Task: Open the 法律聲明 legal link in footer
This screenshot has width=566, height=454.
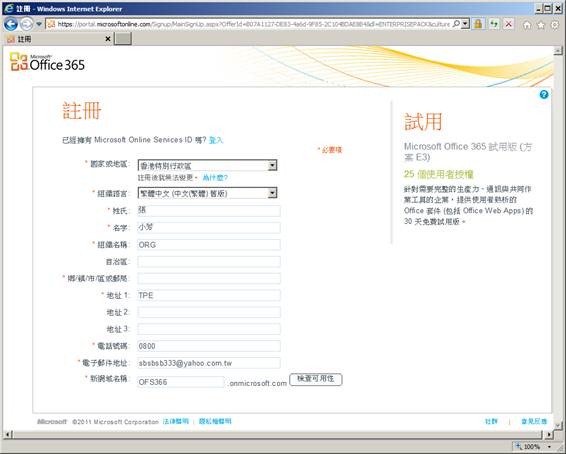Action: pyautogui.click(x=176, y=421)
